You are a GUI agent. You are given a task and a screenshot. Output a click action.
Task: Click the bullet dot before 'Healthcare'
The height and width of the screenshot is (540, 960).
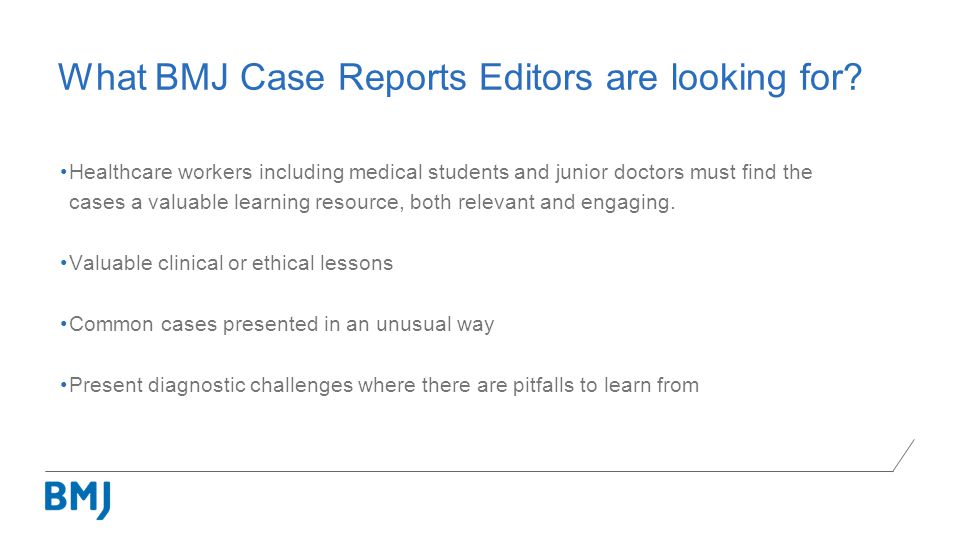coord(63,172)
